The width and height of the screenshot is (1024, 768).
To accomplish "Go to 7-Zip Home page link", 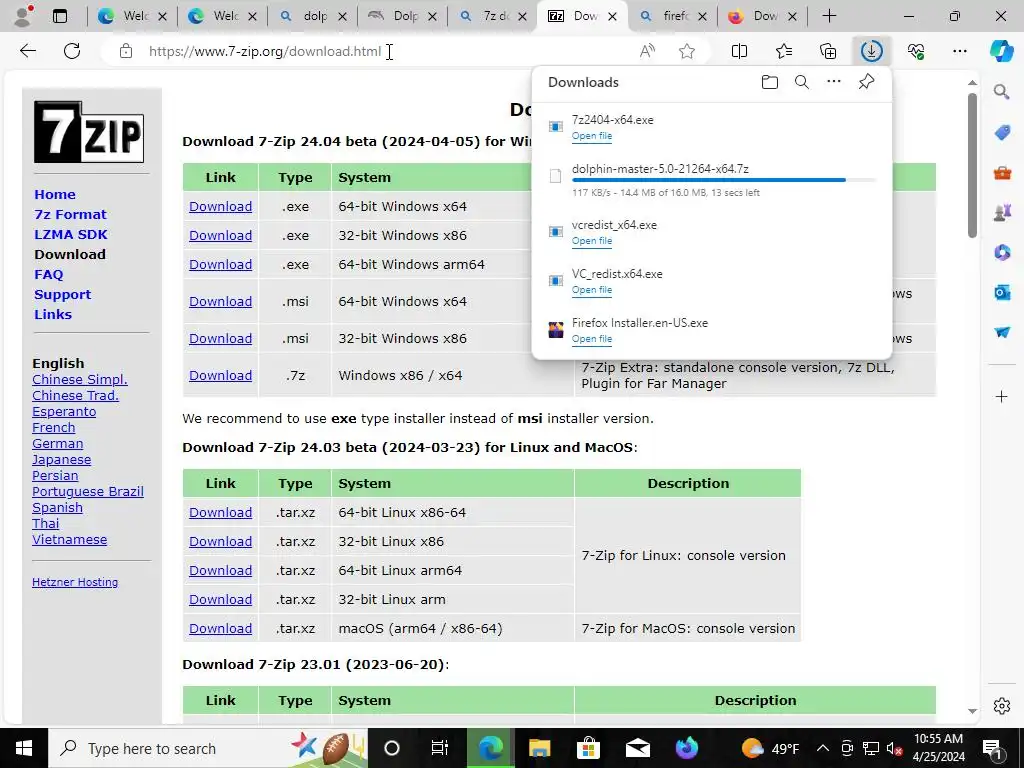I will pyautogui.click(x=55, y=195).
